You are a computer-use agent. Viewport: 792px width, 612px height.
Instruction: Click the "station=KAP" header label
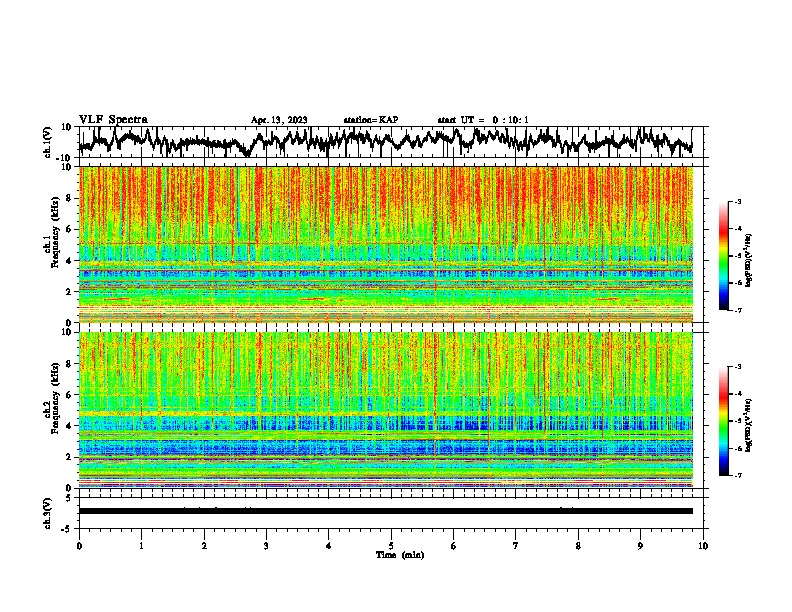point(371,120)
